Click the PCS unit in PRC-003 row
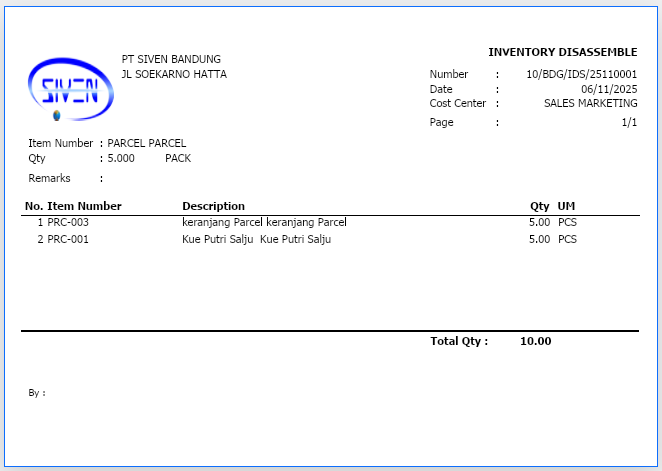Viewport: 662px width, 471px height. (x=567, y=222)
